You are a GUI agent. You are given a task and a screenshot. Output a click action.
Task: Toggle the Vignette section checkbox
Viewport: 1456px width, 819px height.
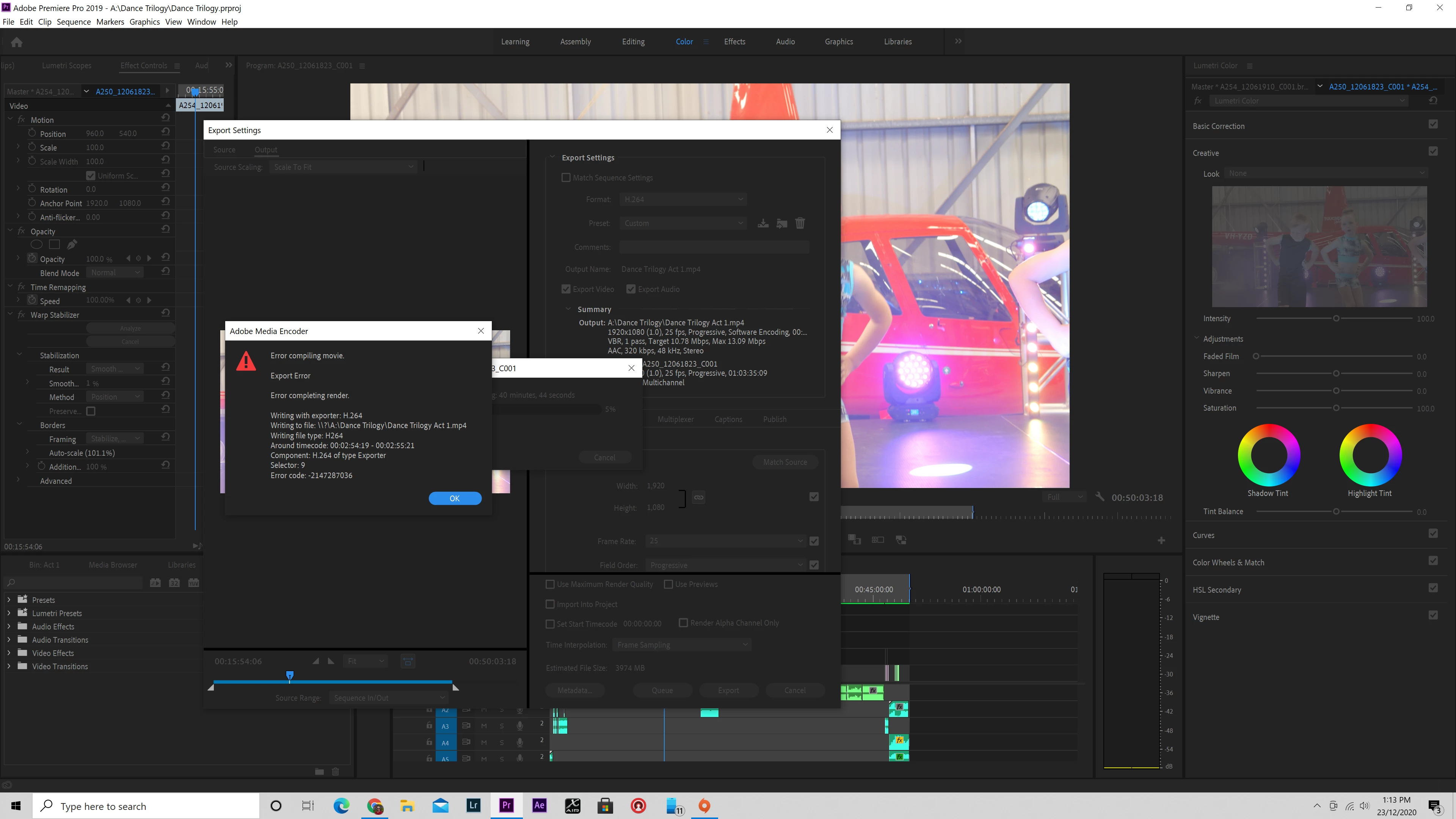point(1433,615)
